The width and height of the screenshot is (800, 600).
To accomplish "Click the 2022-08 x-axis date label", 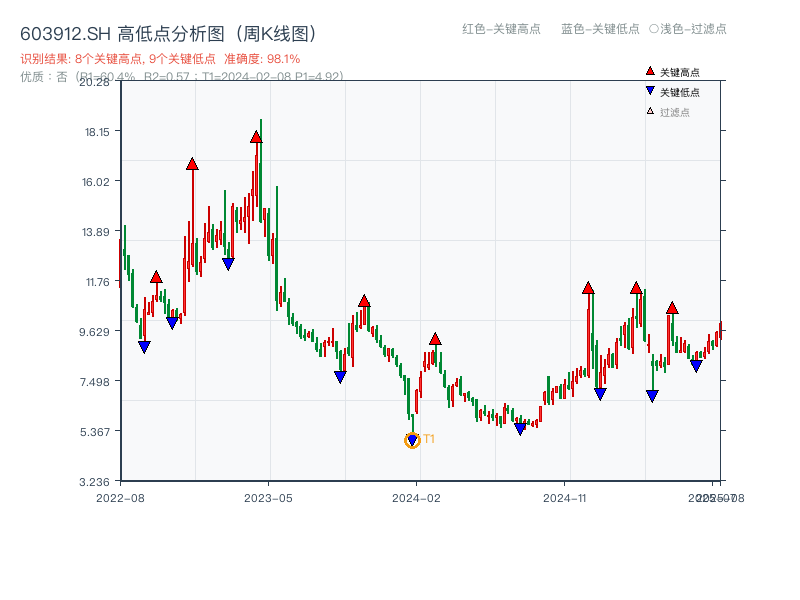I will click(x=120, y=498).
